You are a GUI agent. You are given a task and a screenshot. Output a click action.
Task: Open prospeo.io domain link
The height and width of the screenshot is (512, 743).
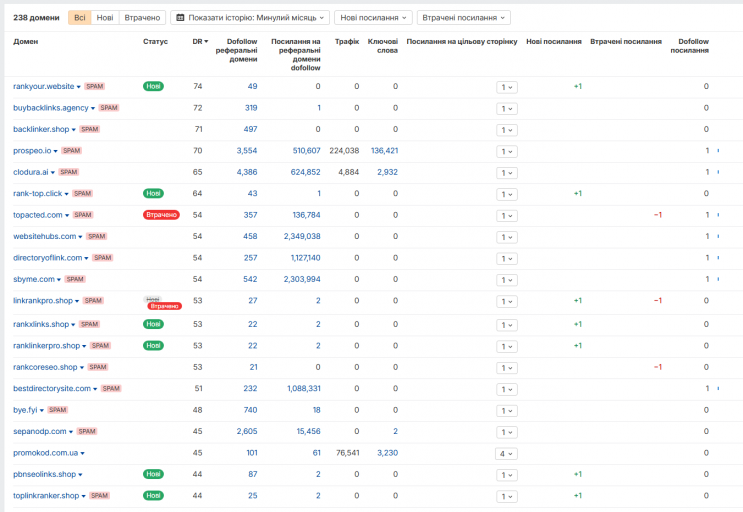(x=32, y=151)
